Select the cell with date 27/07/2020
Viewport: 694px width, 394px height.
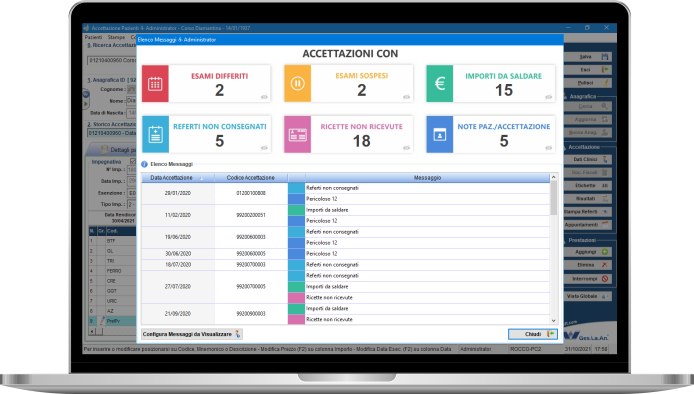coord(177,286)
